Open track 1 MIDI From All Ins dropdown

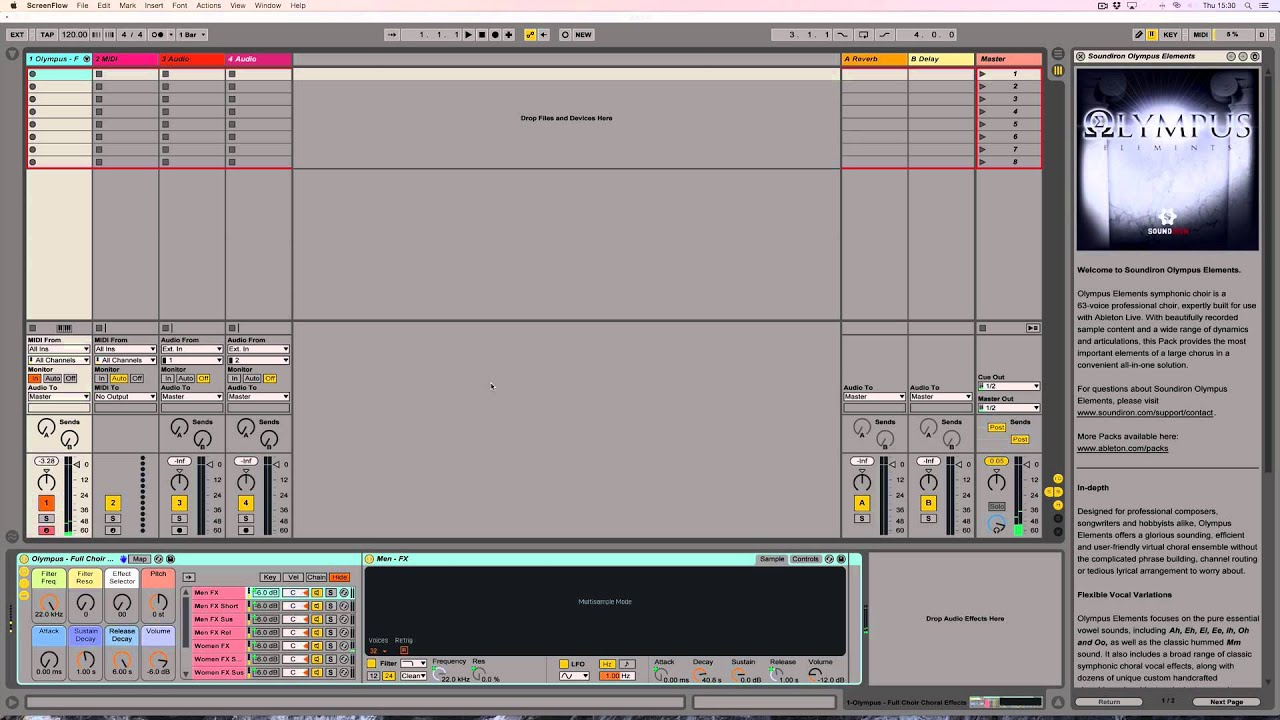coord(59,350)
